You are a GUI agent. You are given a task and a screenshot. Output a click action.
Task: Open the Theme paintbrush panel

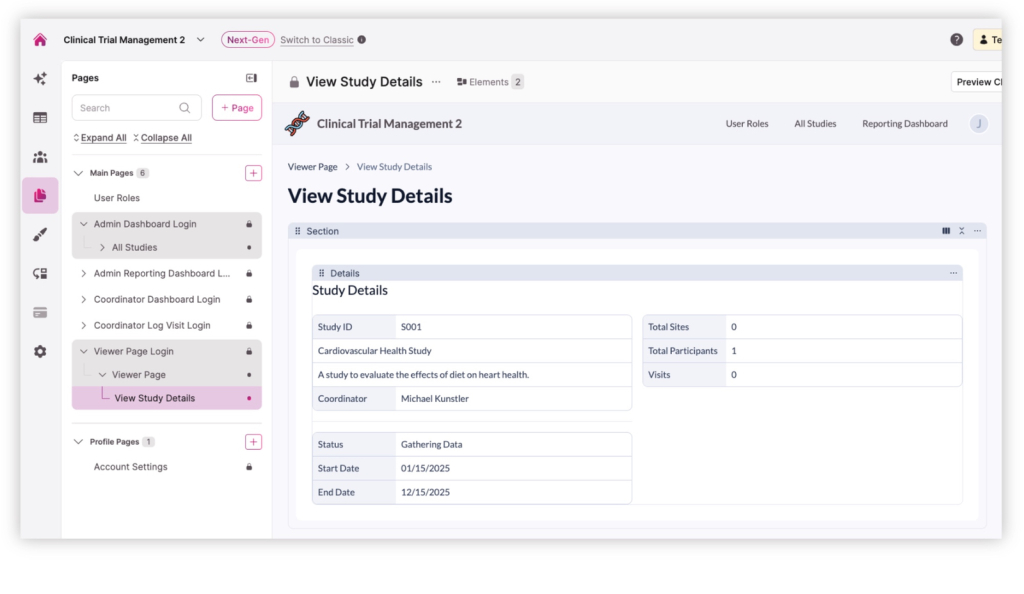(x=39, y=233)
